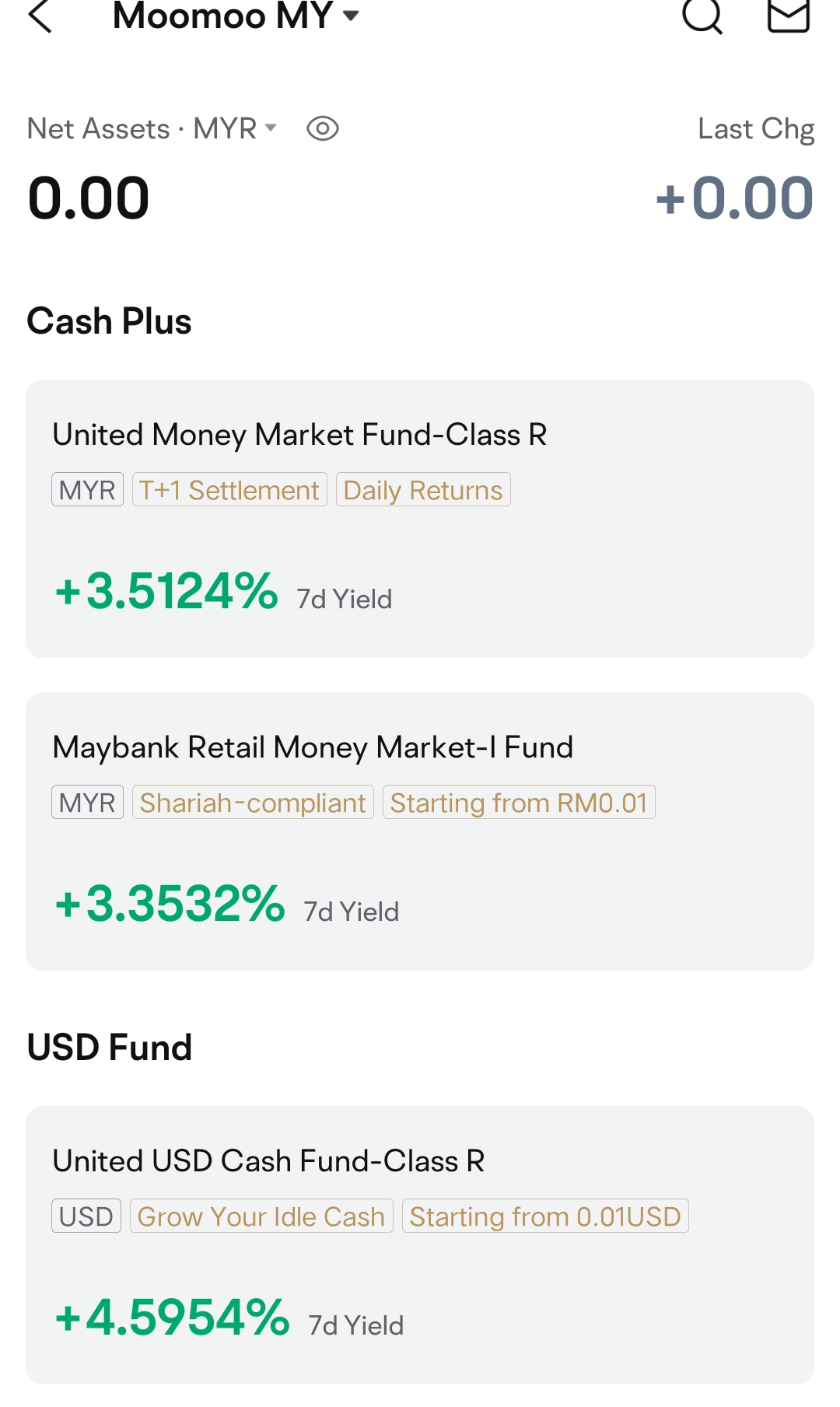Open the MYR currency dropdown arrow
Screen dimensions: 840x1407
[271, 128]
